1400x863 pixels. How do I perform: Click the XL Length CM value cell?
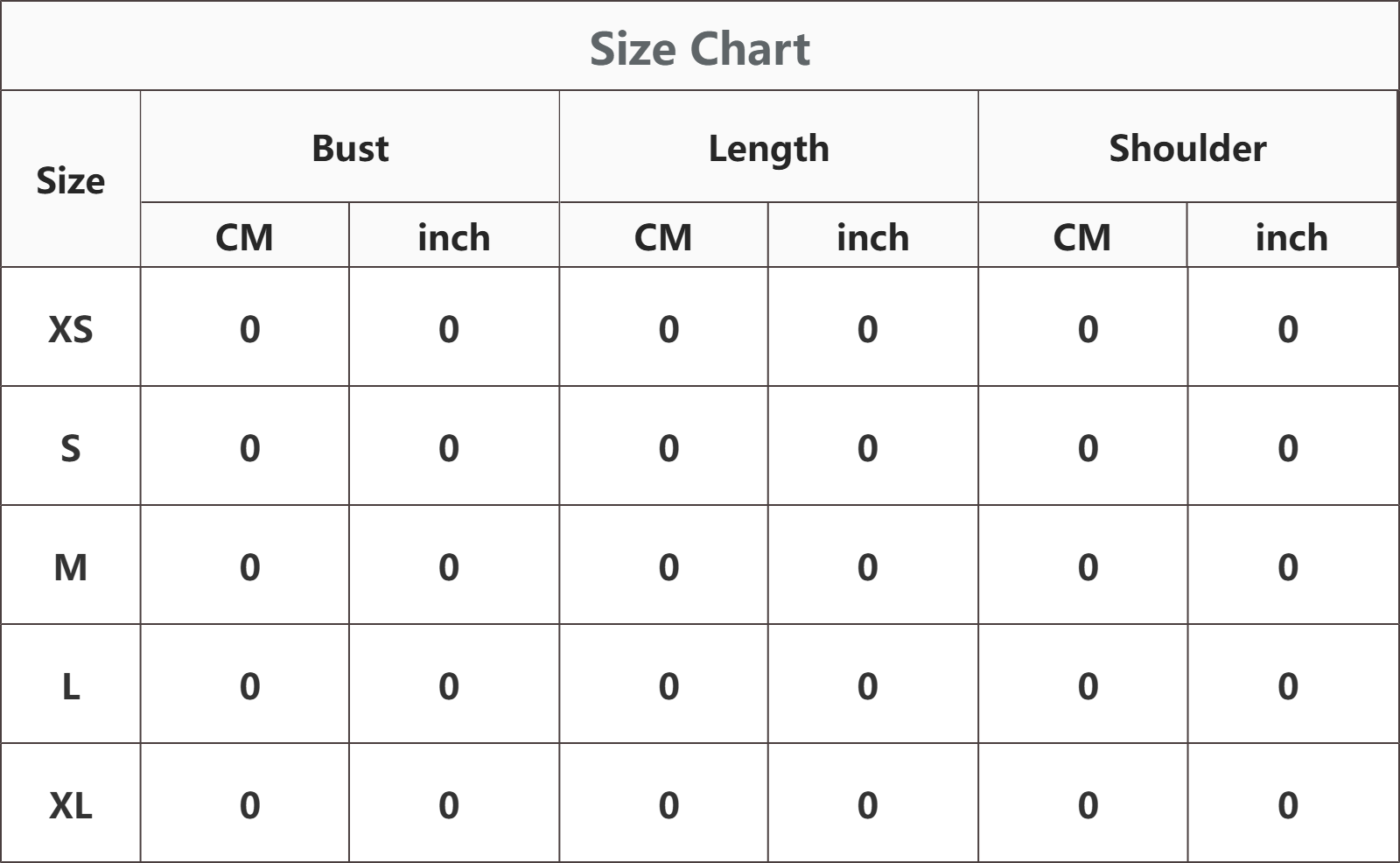663,803
